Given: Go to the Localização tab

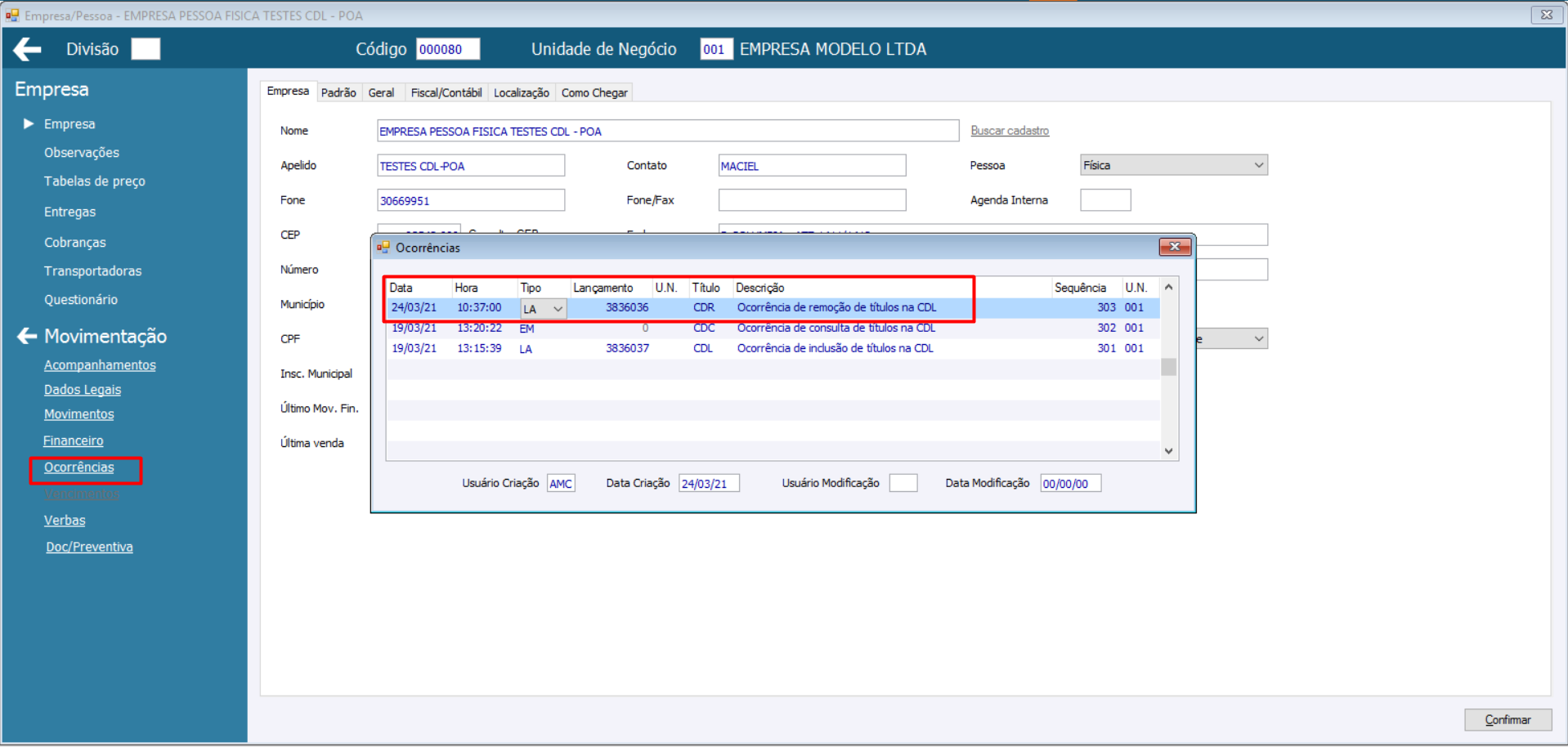Looking at the screenshot, I should (x=522, y=92).
